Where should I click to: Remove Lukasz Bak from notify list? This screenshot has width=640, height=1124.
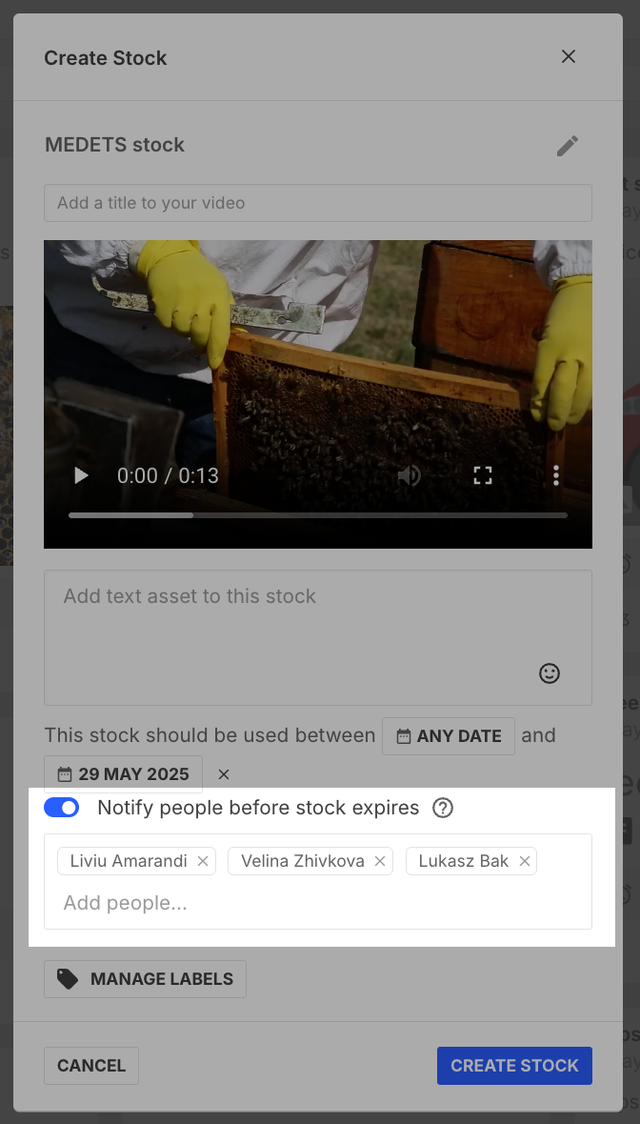tap(525, 861)
